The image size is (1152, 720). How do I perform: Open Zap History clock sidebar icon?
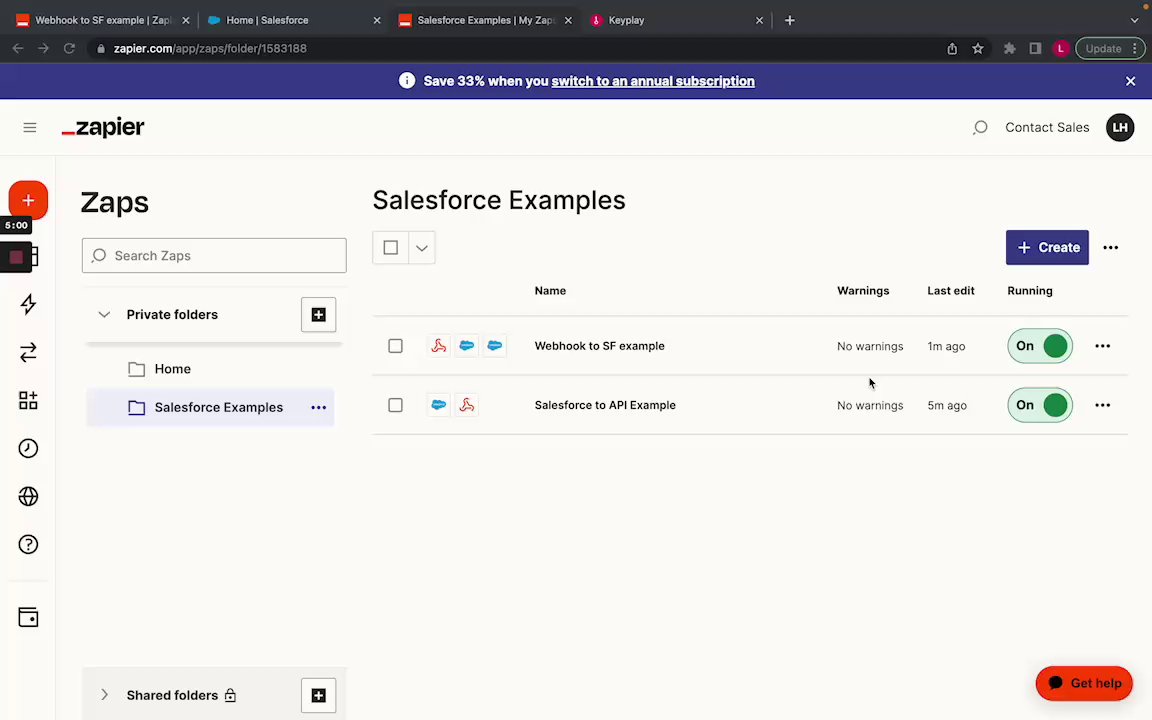(x=28, y=448)
